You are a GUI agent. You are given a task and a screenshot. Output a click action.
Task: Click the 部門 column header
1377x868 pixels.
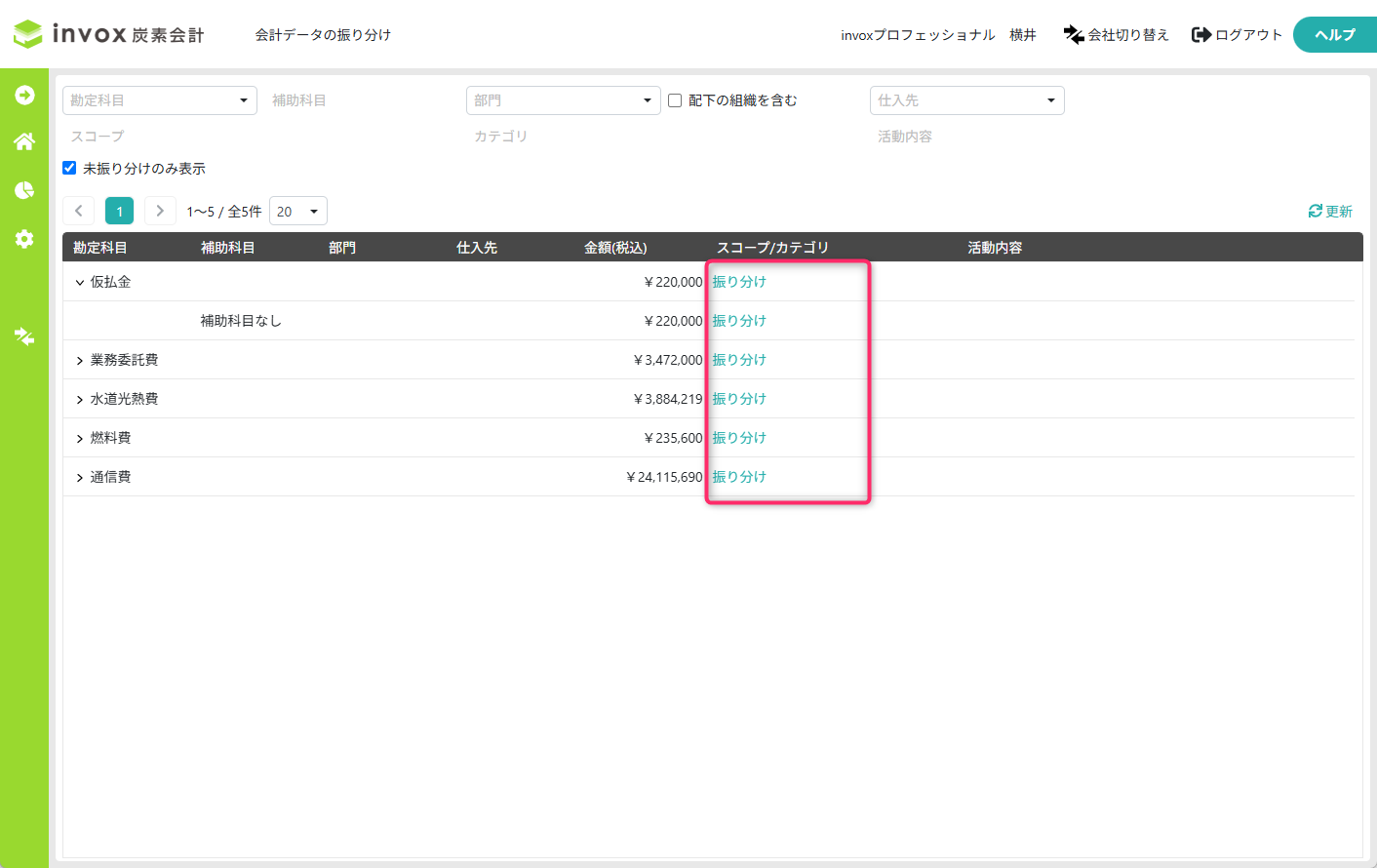(342, 248)
